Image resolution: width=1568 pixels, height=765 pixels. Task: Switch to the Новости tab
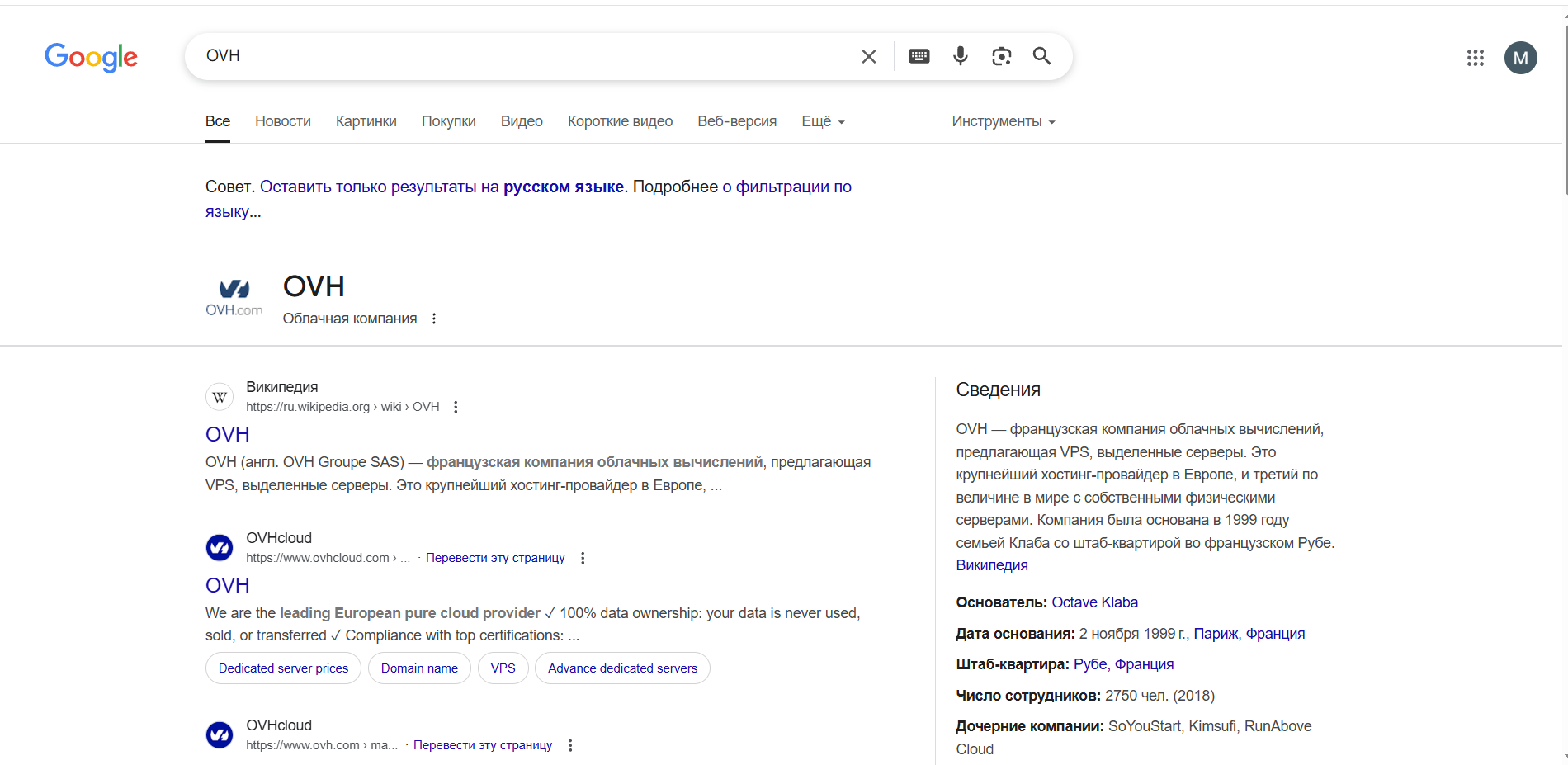(x=283, y=121)
